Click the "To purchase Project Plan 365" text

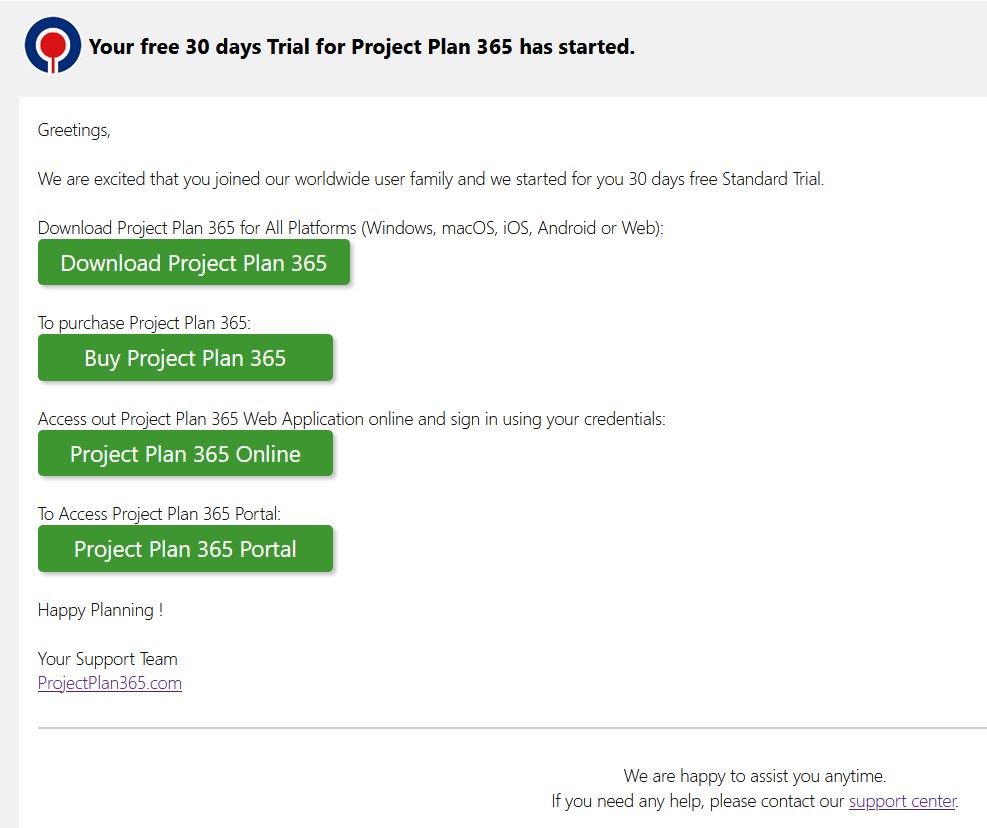point(143,323)
